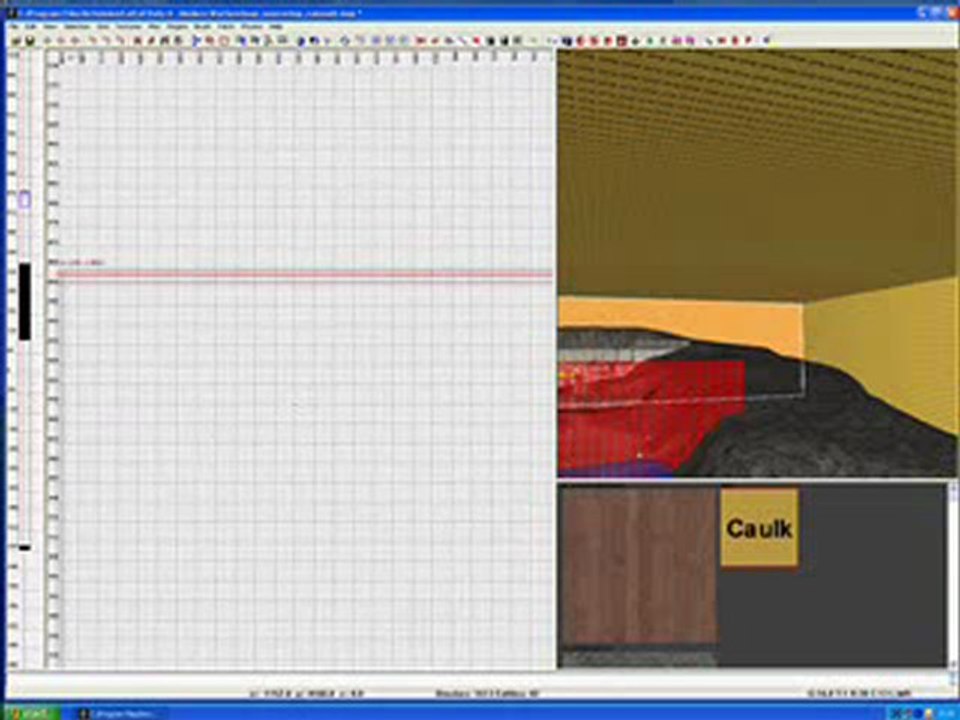The image size is (960, 720).
Task: Click the blue camera marker in Z window
Action: (24, 200)
